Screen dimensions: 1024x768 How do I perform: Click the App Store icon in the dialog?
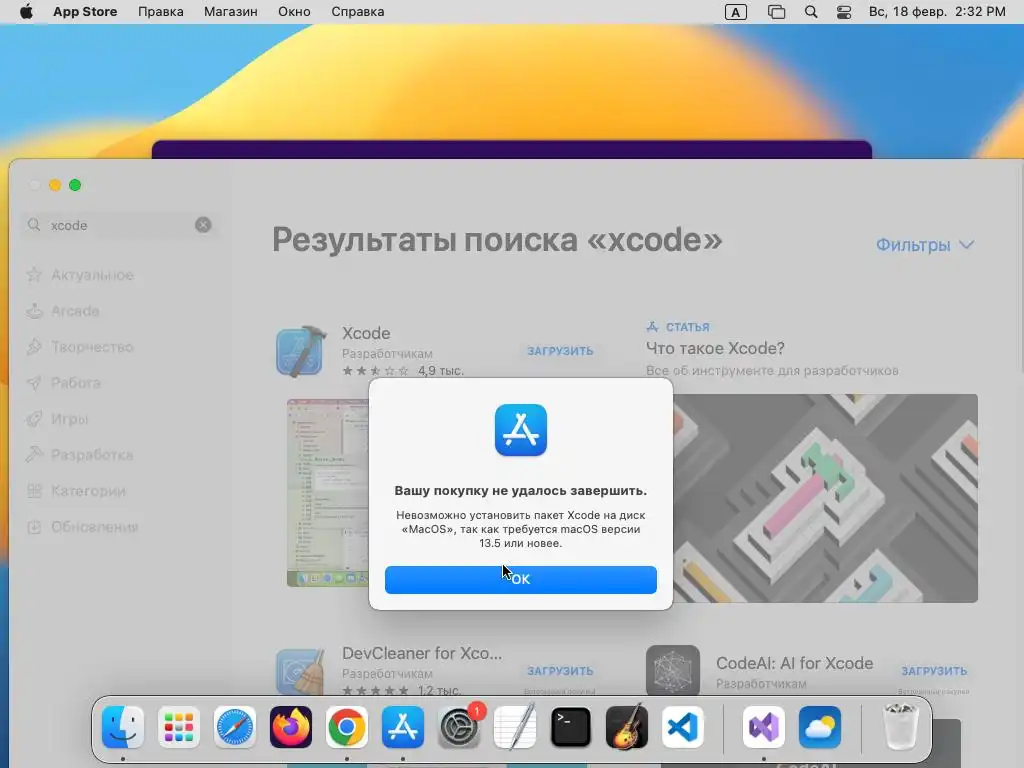tap(520, 430)
